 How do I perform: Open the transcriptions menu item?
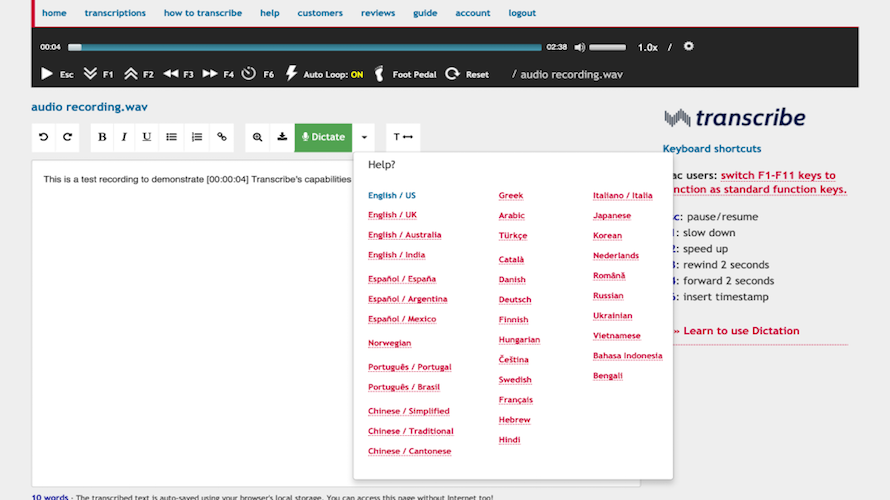coord(115,13)
